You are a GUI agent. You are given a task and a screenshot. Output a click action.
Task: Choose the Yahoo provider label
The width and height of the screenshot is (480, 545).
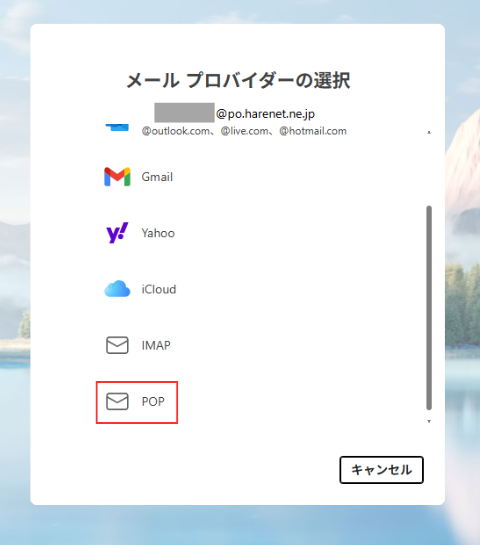158,233
